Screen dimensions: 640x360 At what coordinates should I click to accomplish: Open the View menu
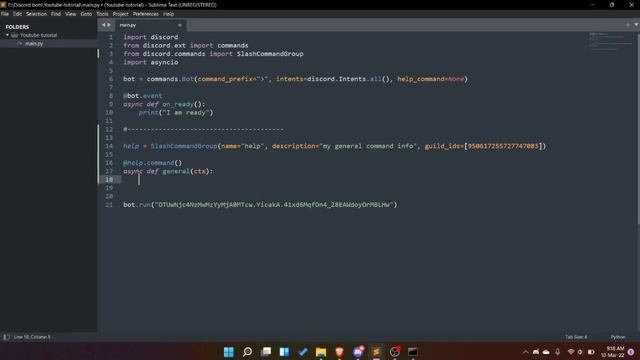pyautogui.click(x=71, y=14)
